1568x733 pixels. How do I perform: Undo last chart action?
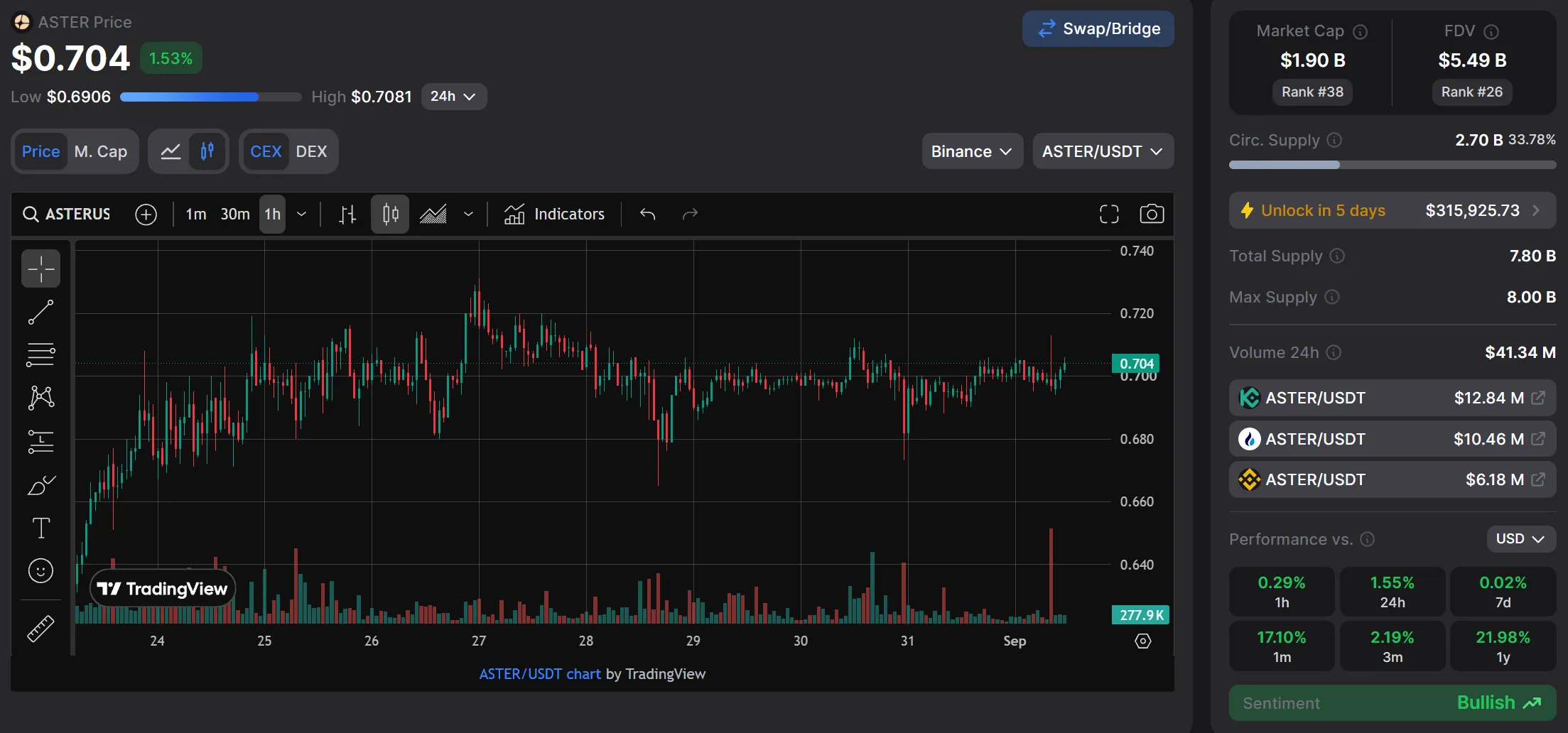[x=647, y=214]
